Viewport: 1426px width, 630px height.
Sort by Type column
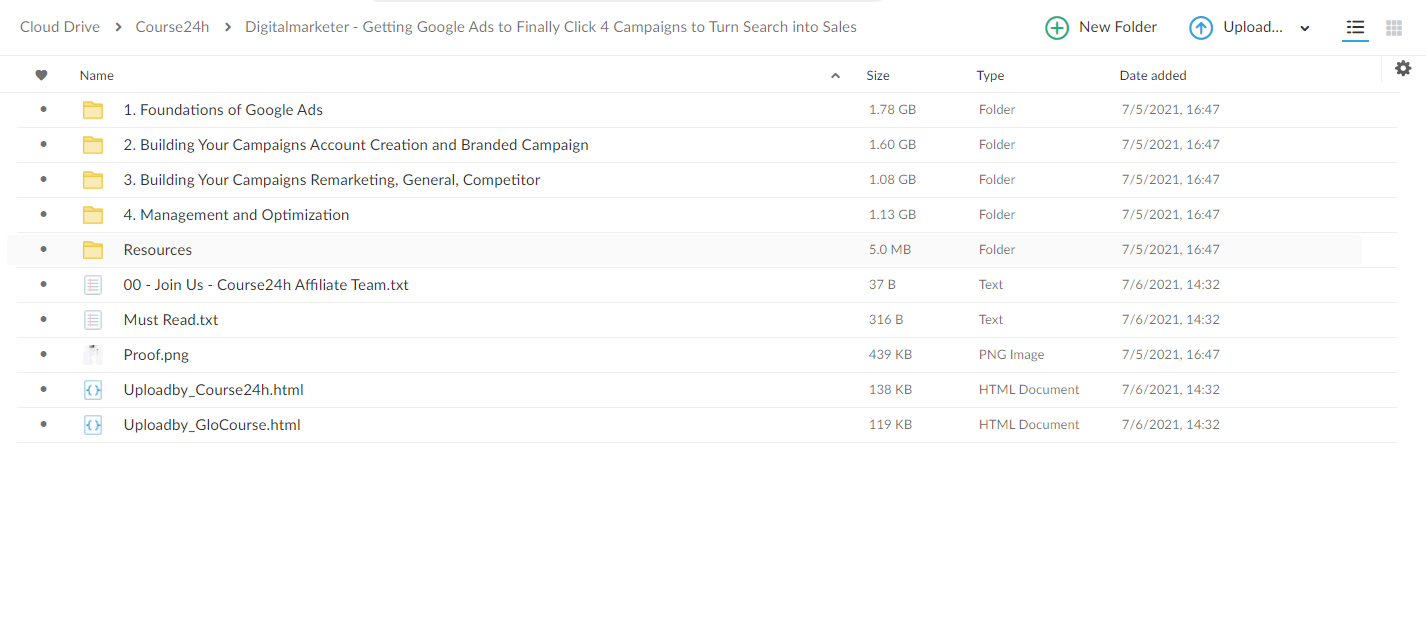tap(990, 75)
